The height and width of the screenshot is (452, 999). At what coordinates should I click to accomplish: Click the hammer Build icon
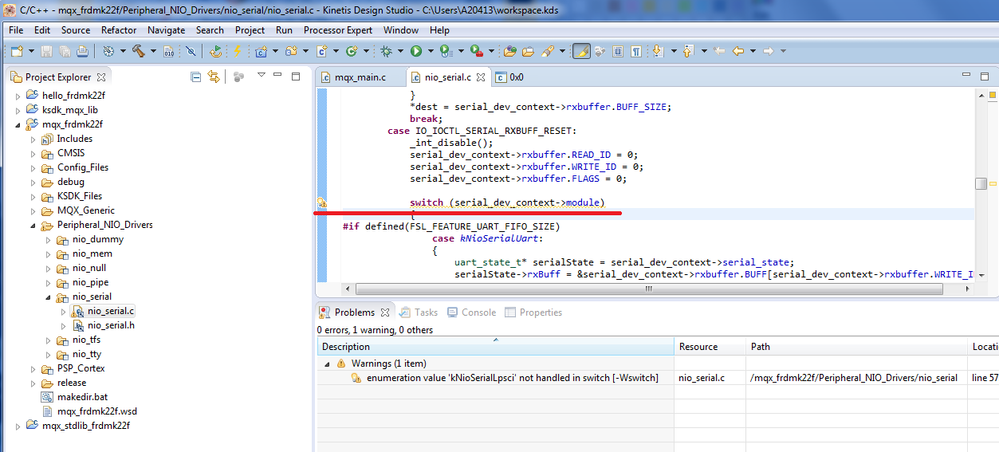(x=138, y=51)
